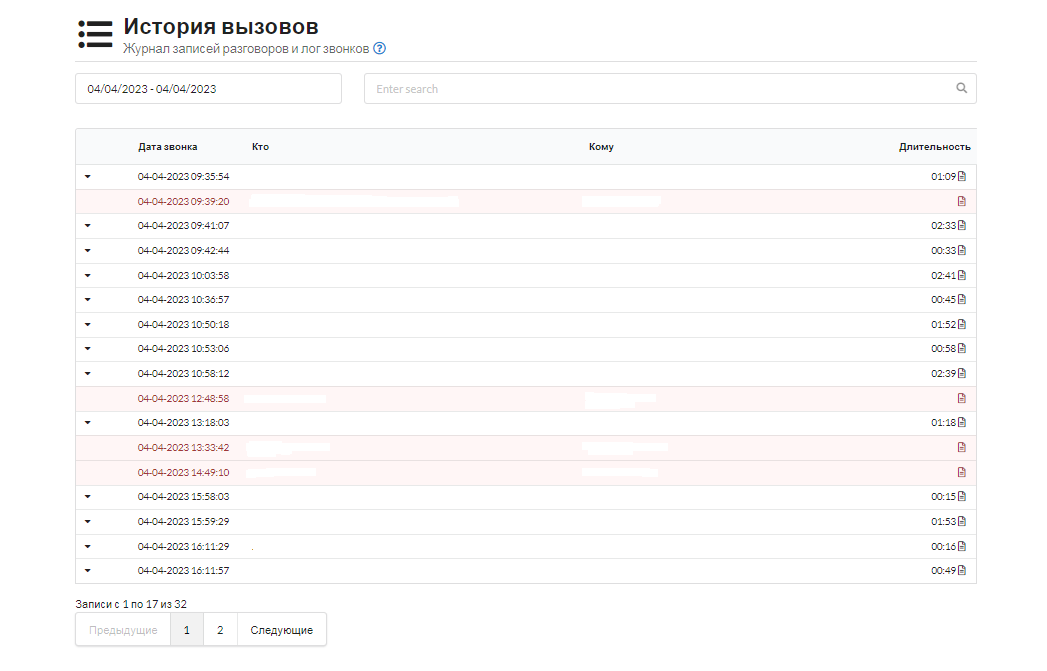Open record file for missed 14:49:10 call
The image size is (1047, 671).
(x=962, y=472)
